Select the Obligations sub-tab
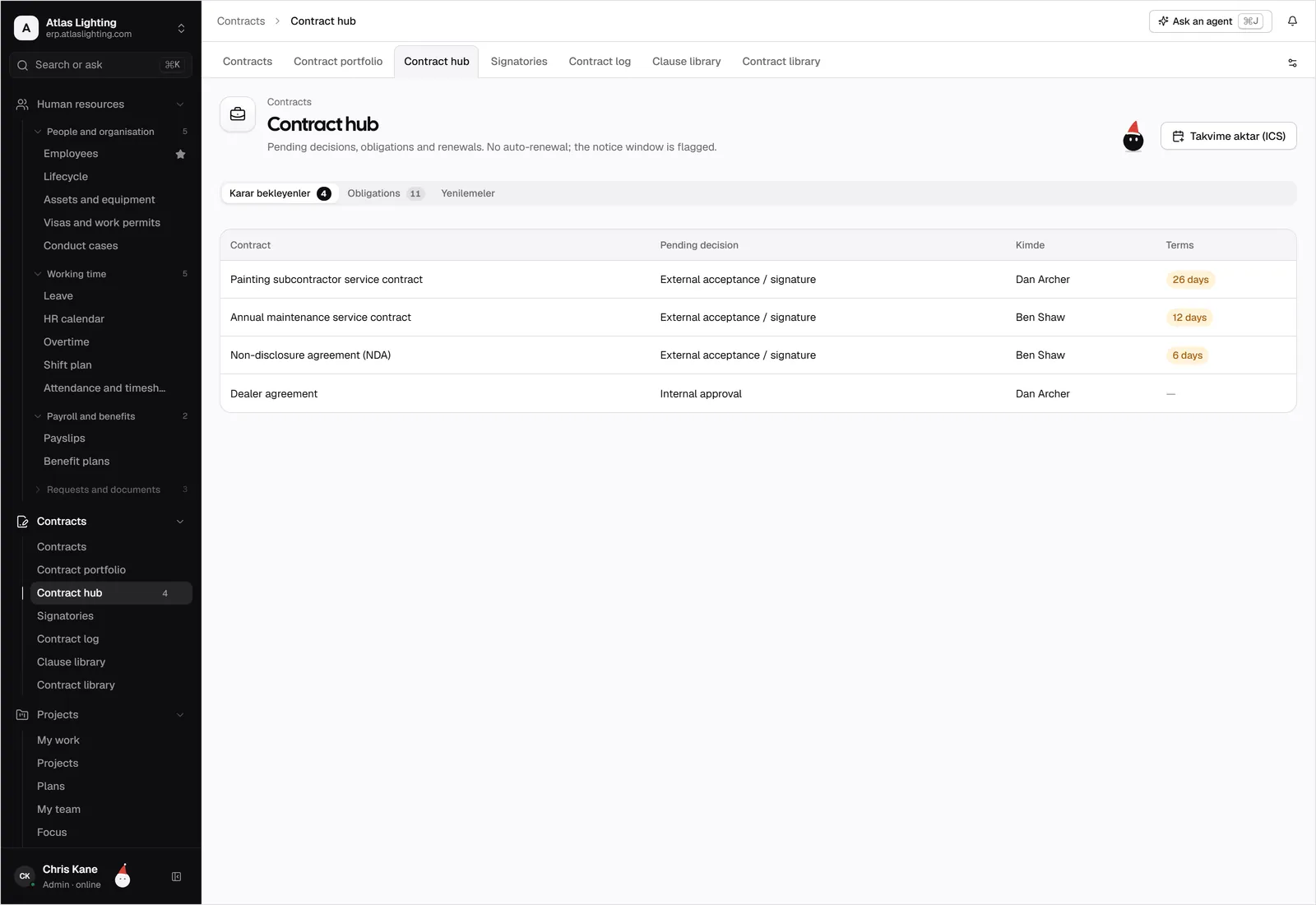 click(385, 193)
